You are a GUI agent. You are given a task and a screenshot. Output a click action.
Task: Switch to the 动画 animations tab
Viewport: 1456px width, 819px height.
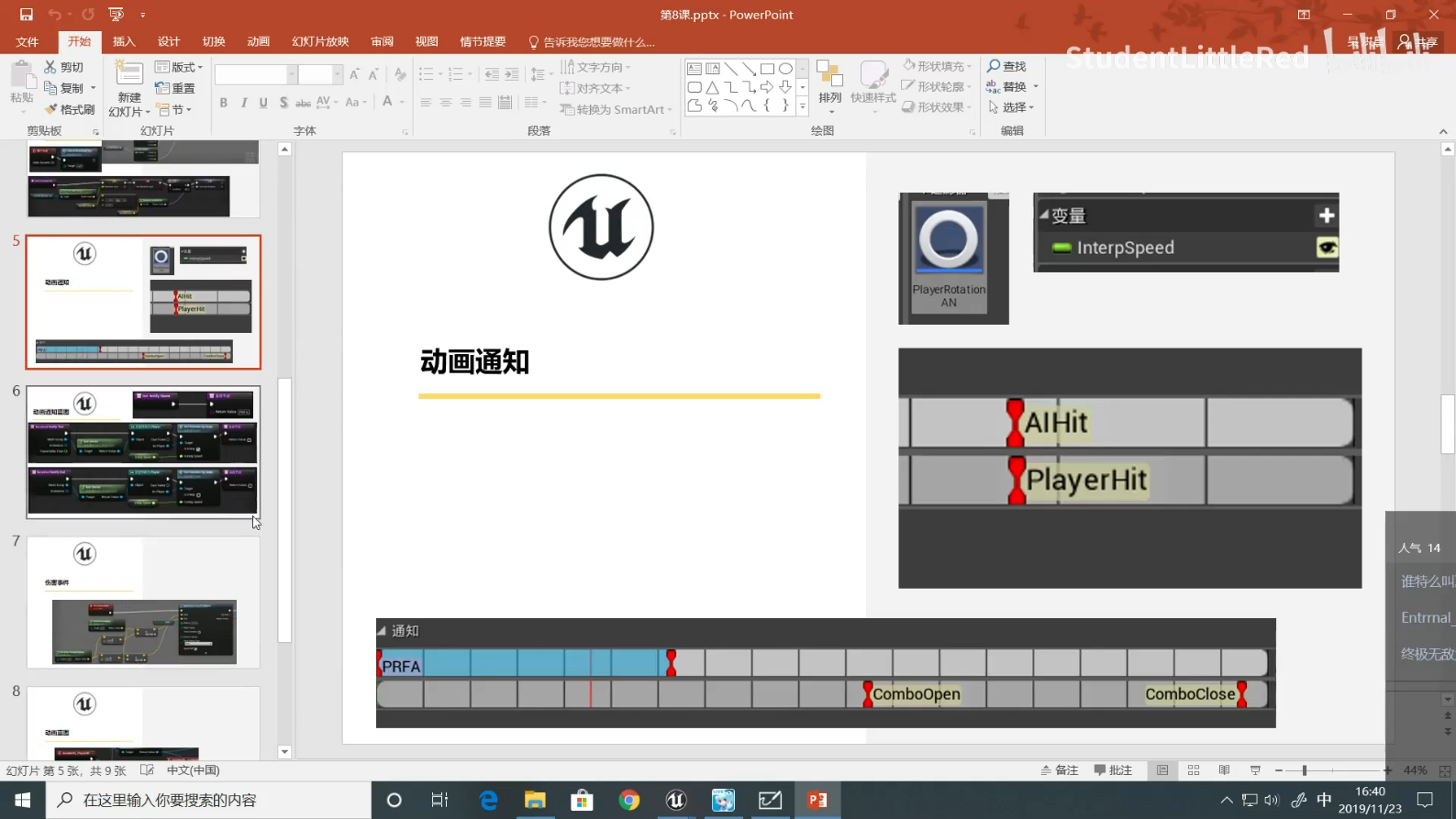point(259,41)
